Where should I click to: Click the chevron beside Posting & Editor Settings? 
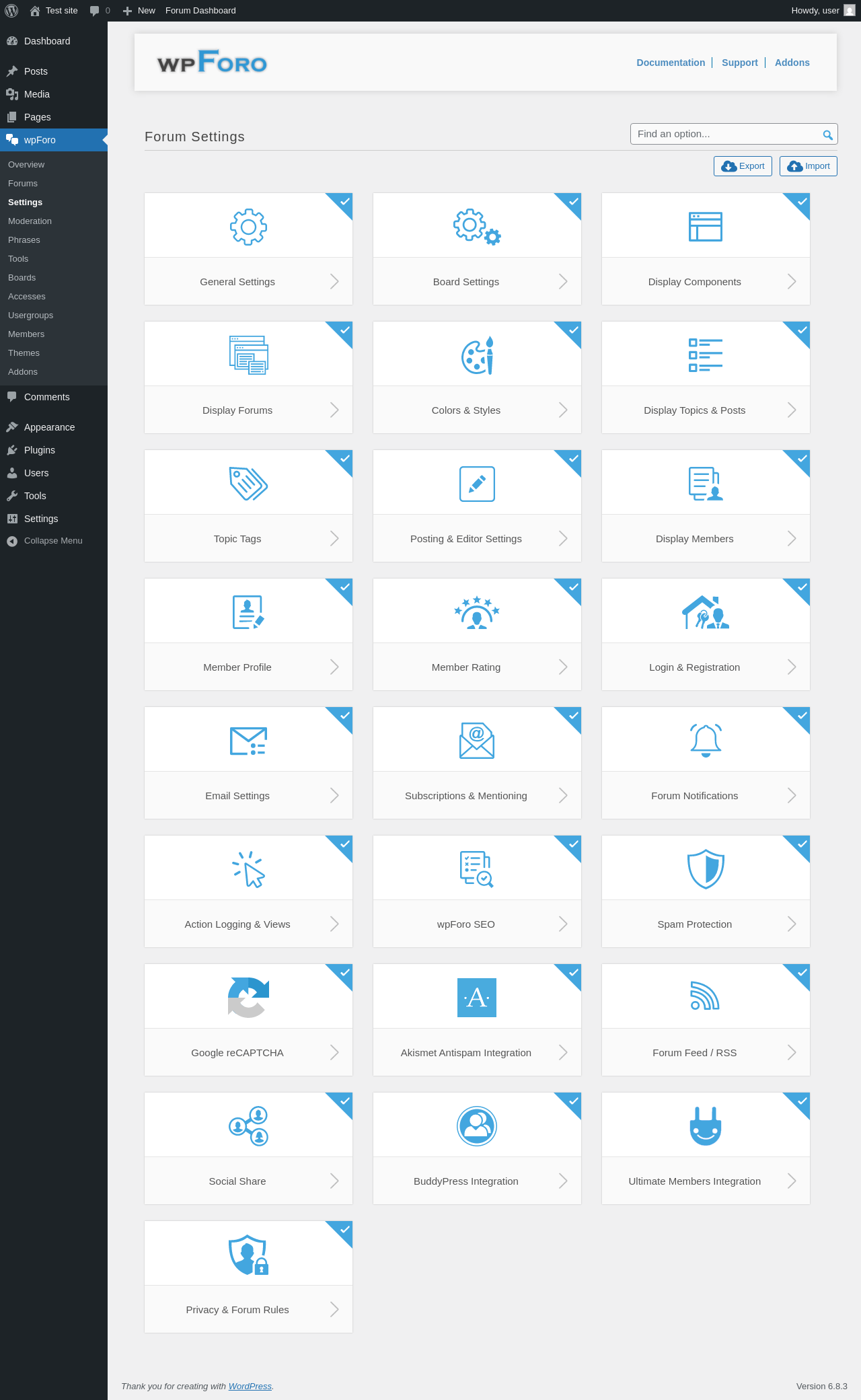[x=563, y=538]
